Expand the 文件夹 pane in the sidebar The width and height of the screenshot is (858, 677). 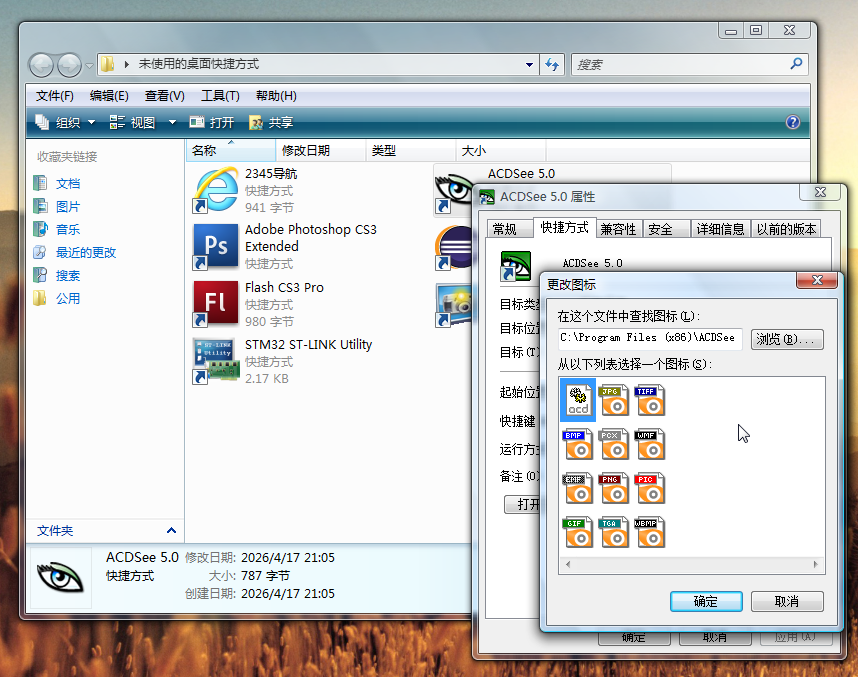(171, 531)
